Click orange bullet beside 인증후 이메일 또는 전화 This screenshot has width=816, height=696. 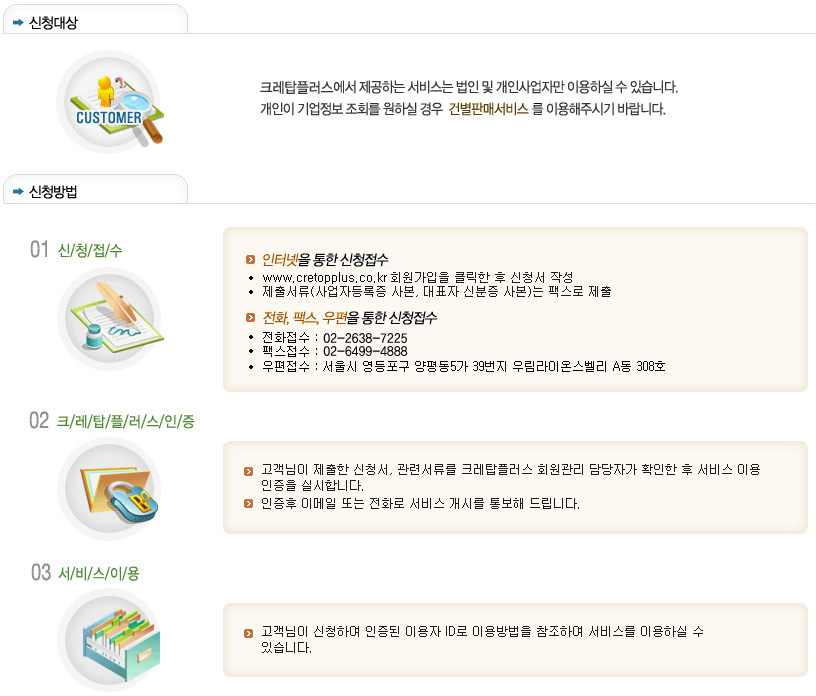(x=248, y=503)
